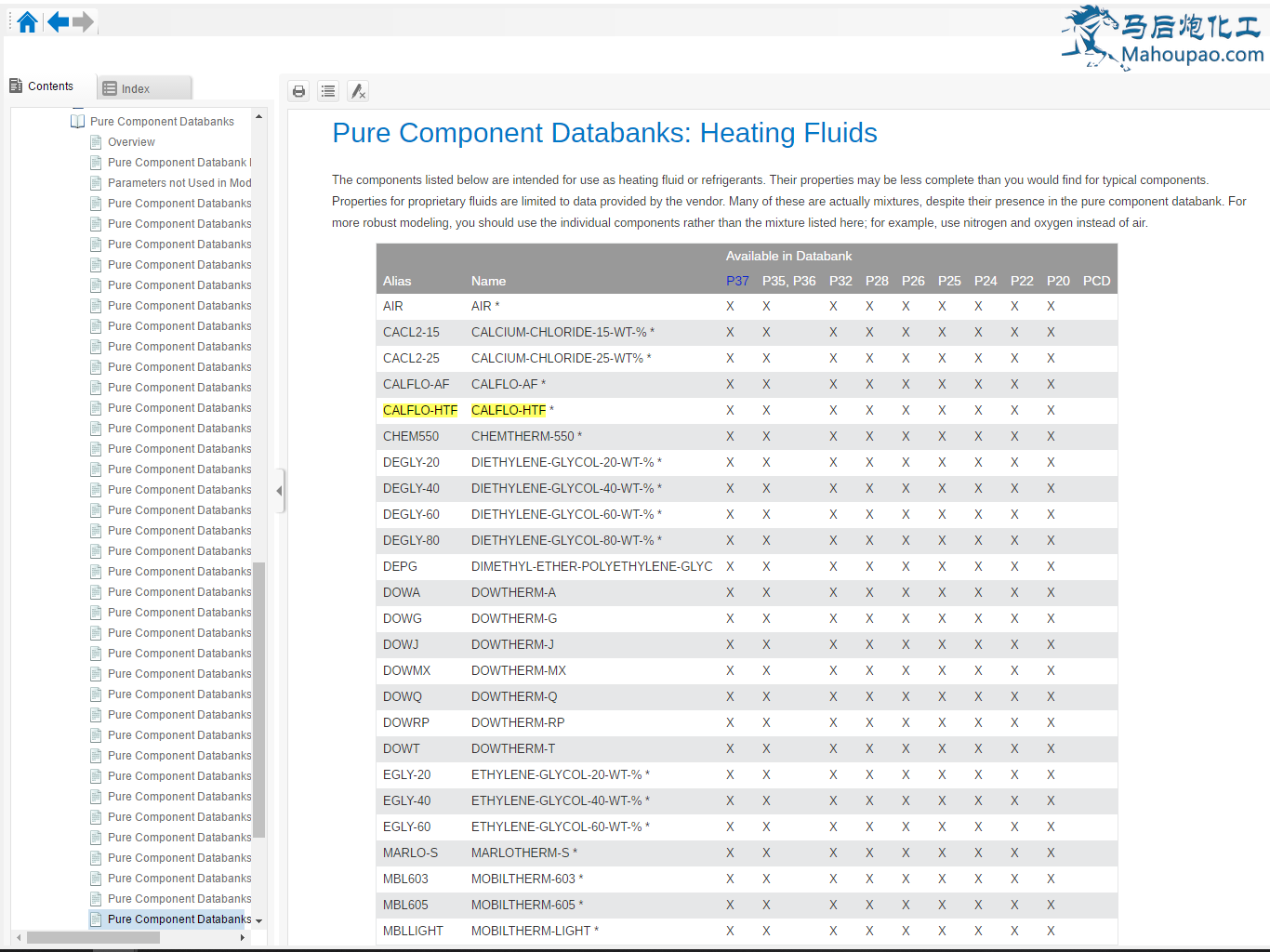Remove search highlighting icon
The height and width of the screenshot is (952, 1270).
pyautogui.click(x=358, y=91)
